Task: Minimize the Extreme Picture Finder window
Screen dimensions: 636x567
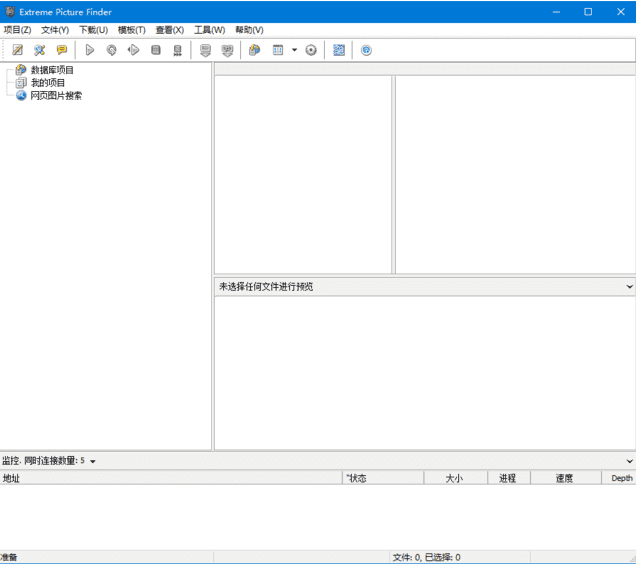Action: click(556, 12)
